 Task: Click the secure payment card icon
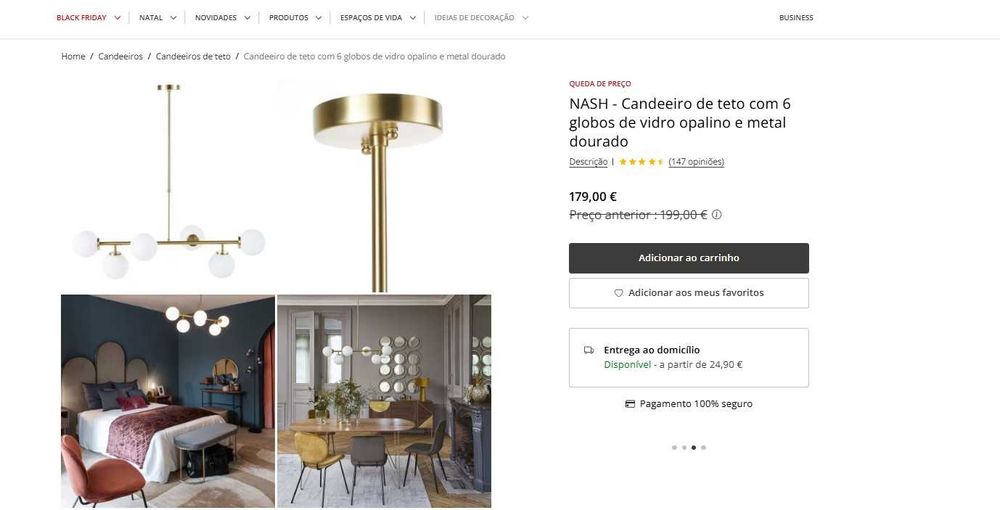[x=630, y=404]
